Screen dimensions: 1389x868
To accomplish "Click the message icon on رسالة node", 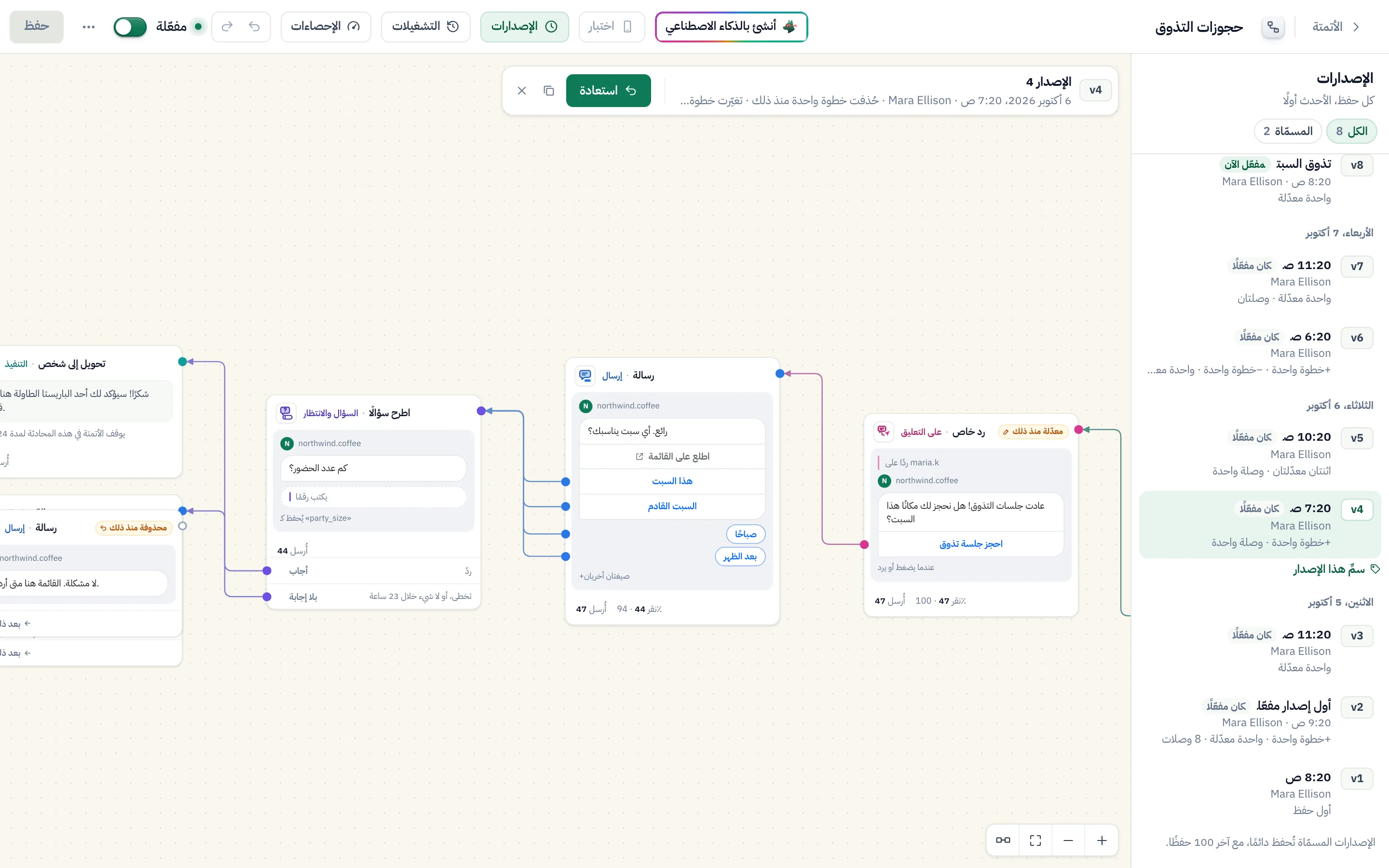I will point(585,376).
